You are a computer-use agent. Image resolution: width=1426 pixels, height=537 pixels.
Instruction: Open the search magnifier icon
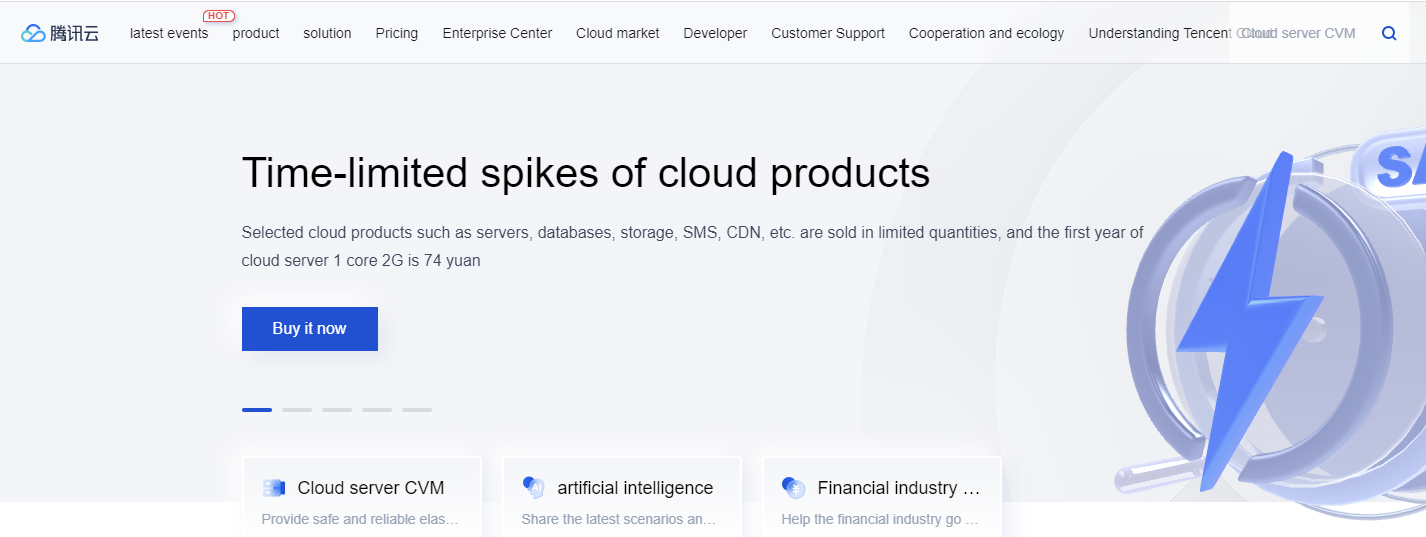[1389, 33]
